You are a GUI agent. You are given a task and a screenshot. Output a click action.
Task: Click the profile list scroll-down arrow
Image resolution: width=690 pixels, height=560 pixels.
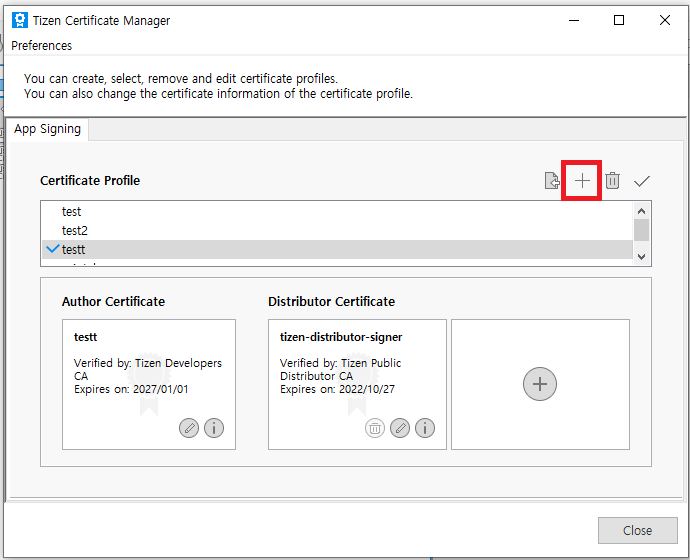642,257
